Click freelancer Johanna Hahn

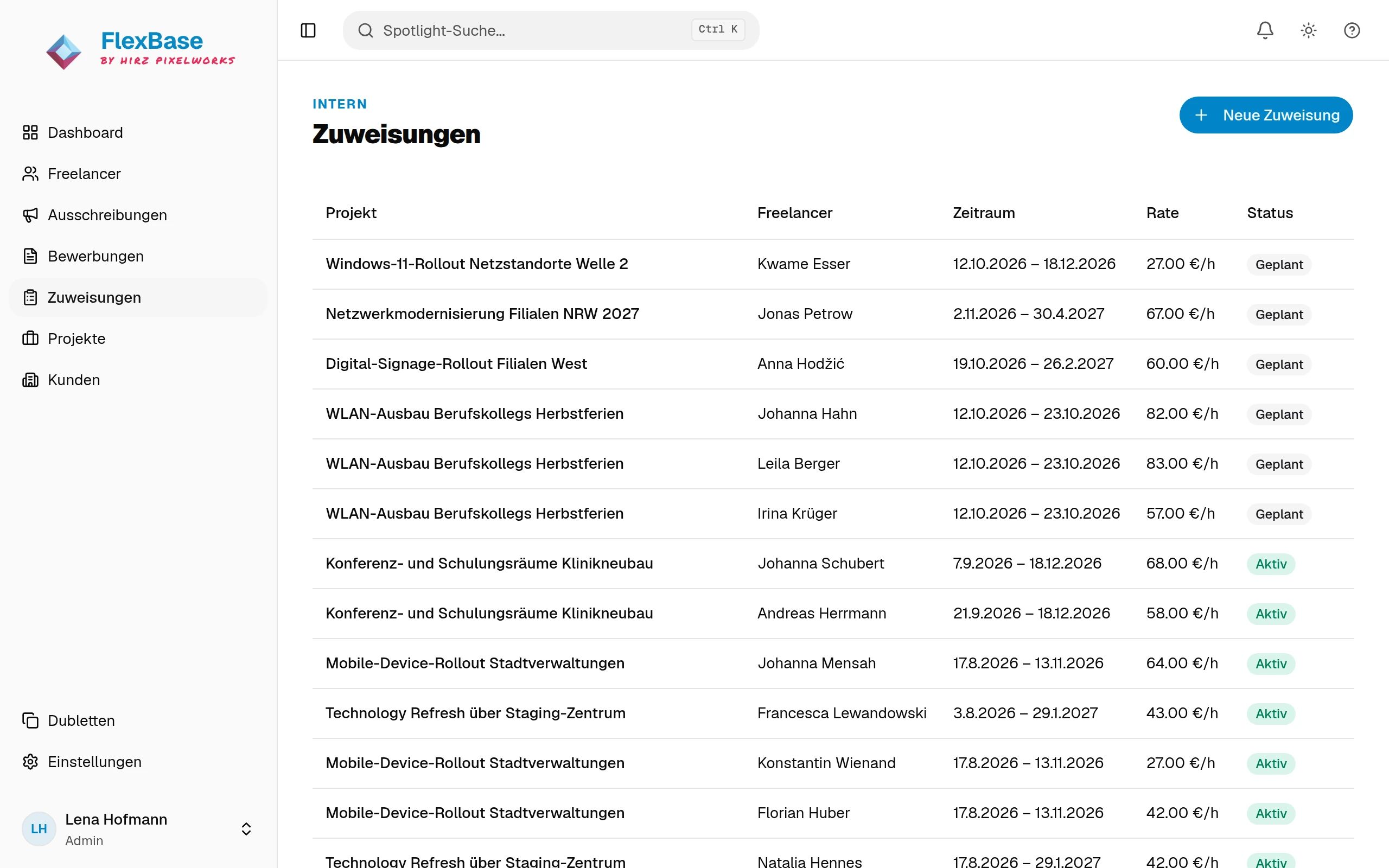tap(807, 414)
